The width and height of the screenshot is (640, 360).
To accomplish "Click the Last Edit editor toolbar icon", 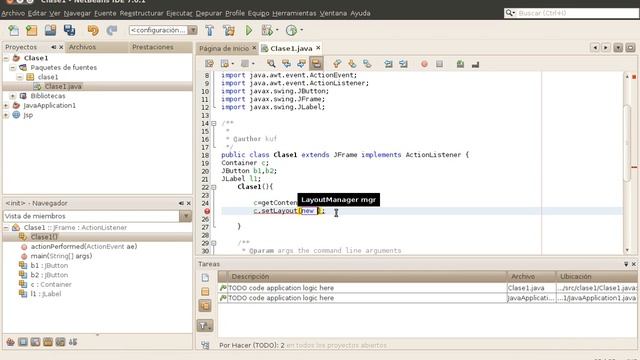I will click(209, 64).
